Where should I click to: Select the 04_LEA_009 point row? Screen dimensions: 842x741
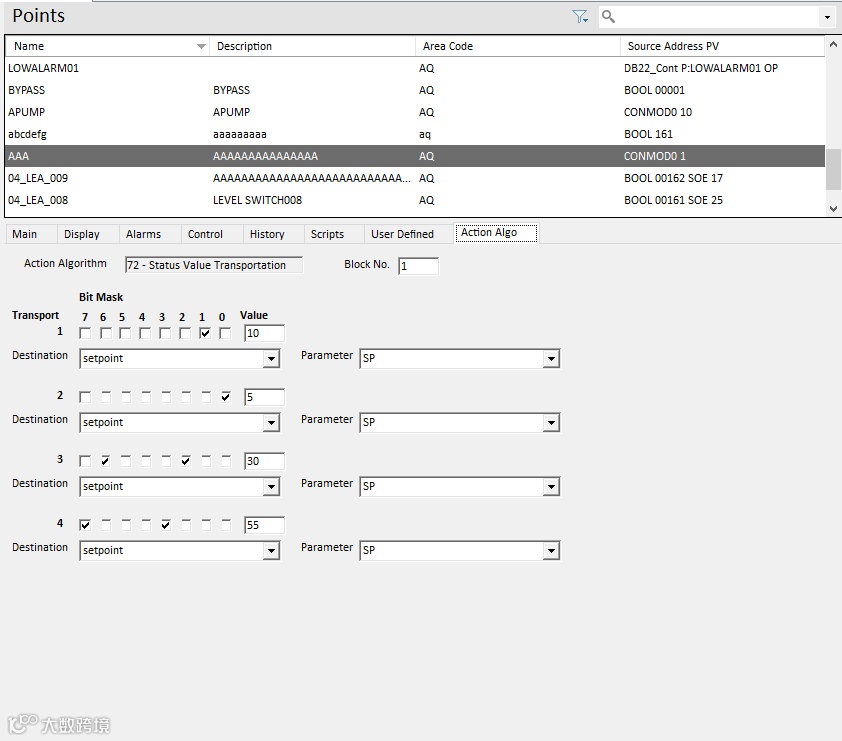pos(415,178)
